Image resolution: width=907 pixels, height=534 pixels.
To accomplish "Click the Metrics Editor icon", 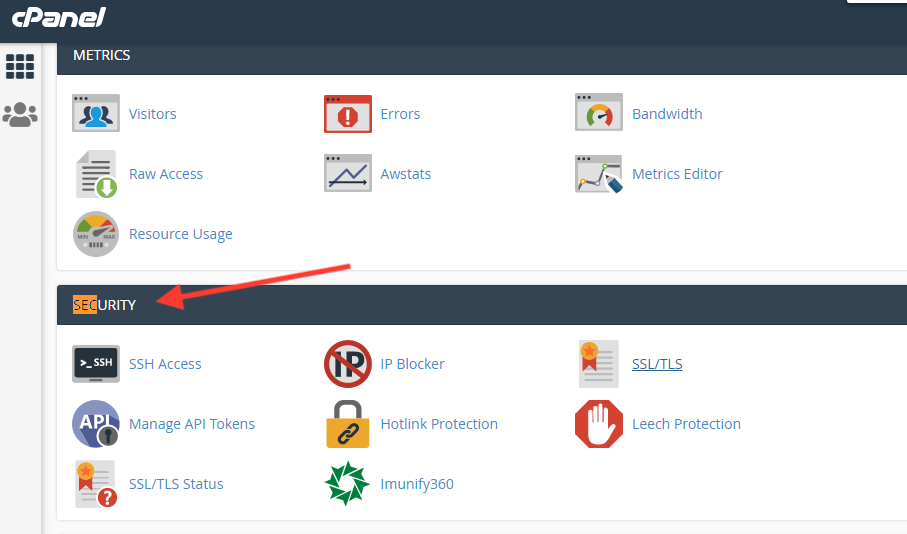I will pos(599,174).
